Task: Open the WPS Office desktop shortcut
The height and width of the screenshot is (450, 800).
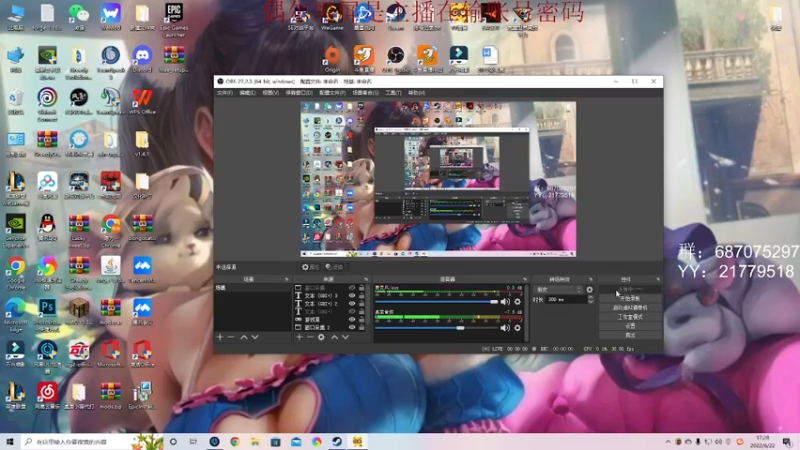Action: pyautogui.click(x=142, y=102)
